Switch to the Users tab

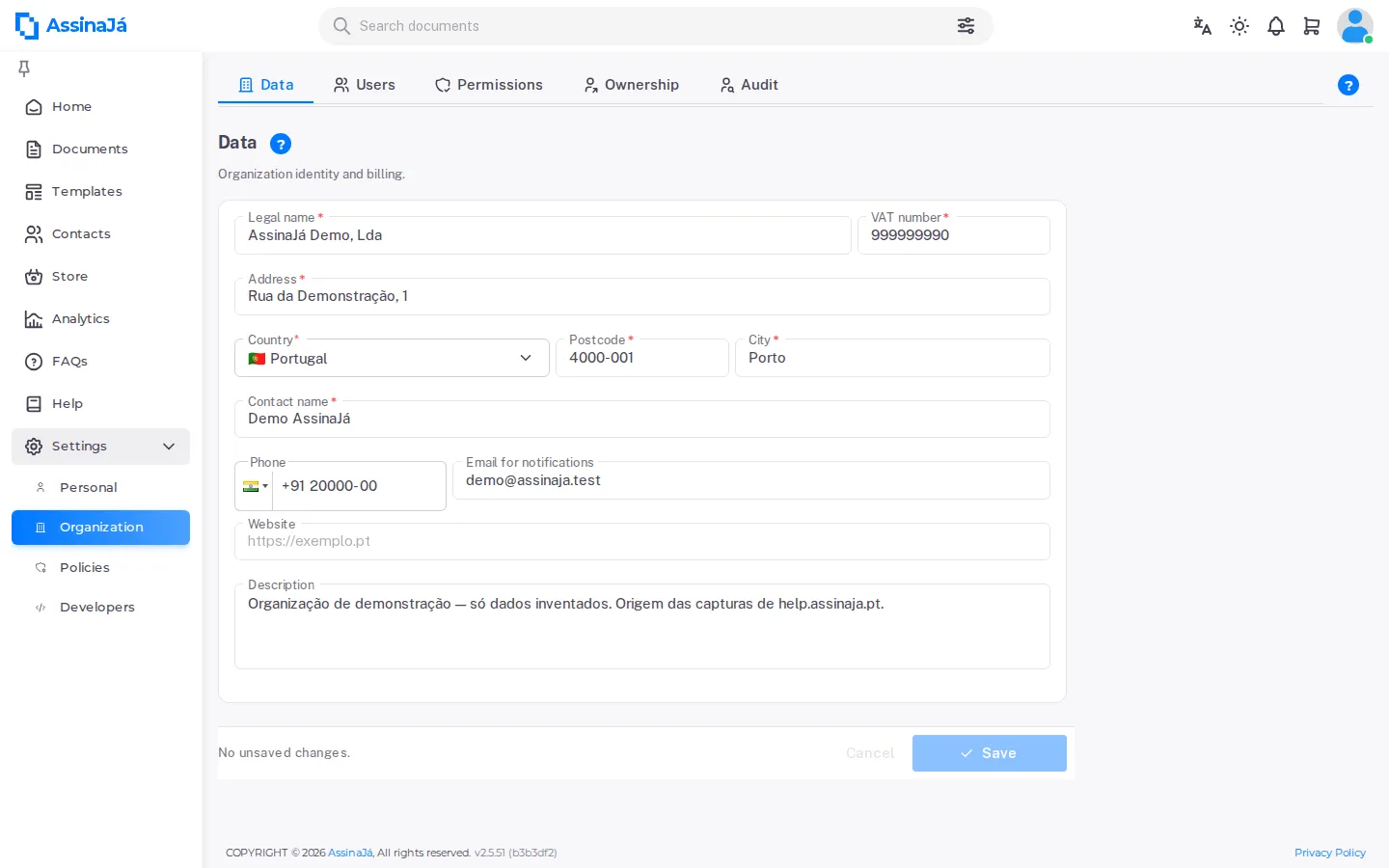pyautogui.click(x=364, y=85)
